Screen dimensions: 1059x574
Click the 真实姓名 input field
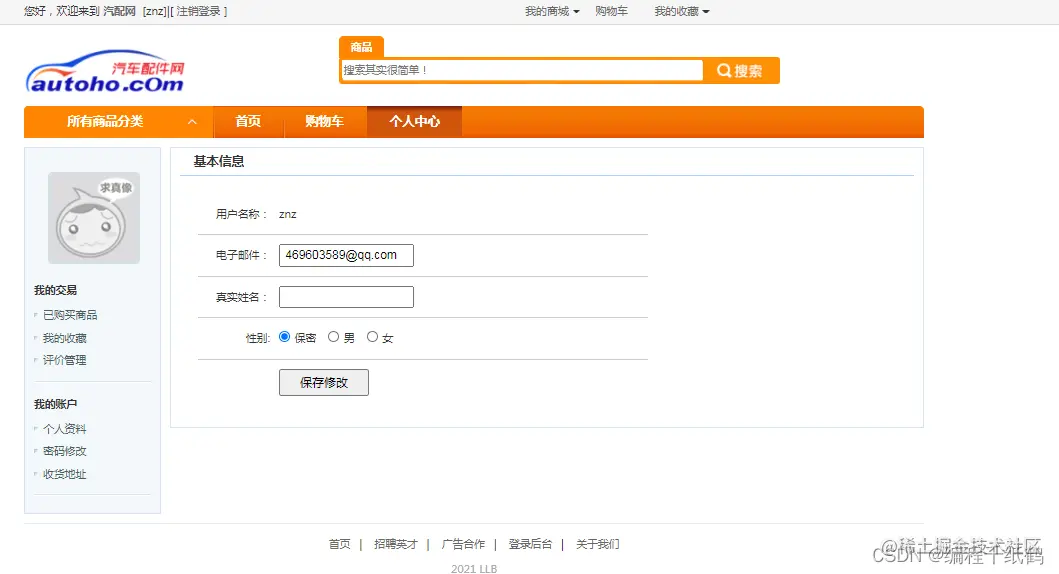[x=346, y=297]
